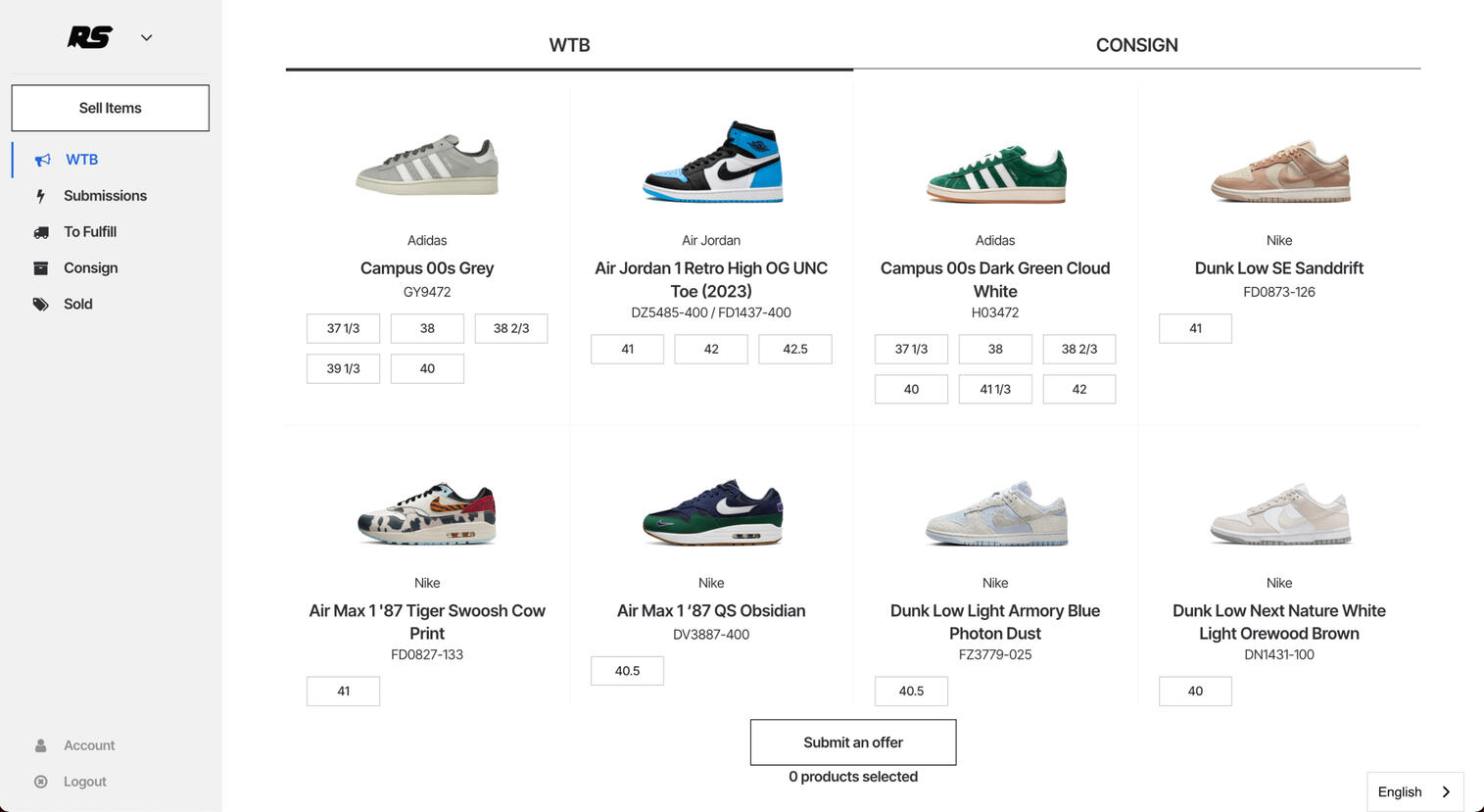The image size is (1484, 812).
Task: Click the Sell Items button
Action: pyautogui.click(x=110, y=108)
